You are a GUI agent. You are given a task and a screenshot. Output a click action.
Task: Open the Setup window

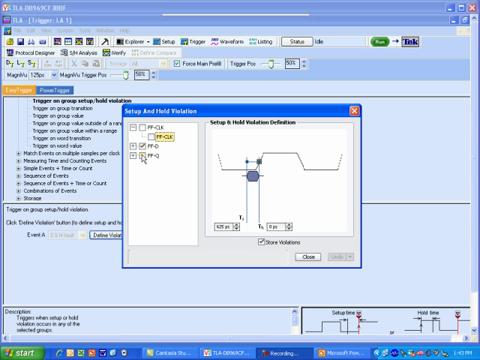click(x=164, y=42)
